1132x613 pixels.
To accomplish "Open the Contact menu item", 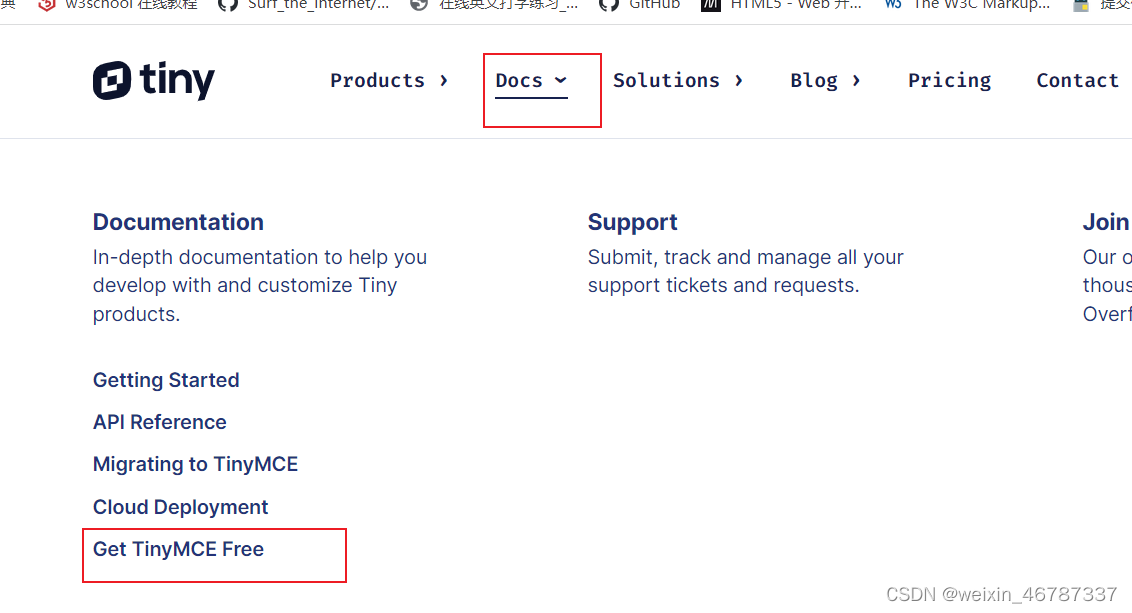I will 1077,80.
